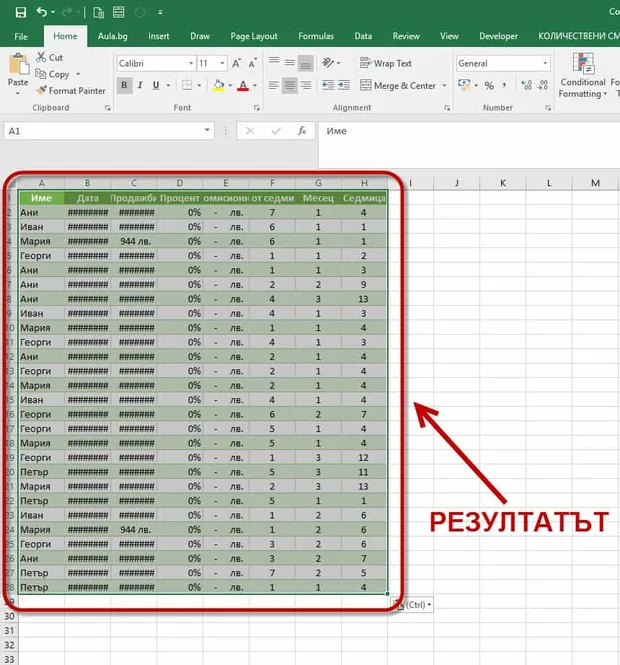The height and width of the screenshot is (665, 620).
Task: Apply the Accounting currency number format
Action: coord(464,85)
